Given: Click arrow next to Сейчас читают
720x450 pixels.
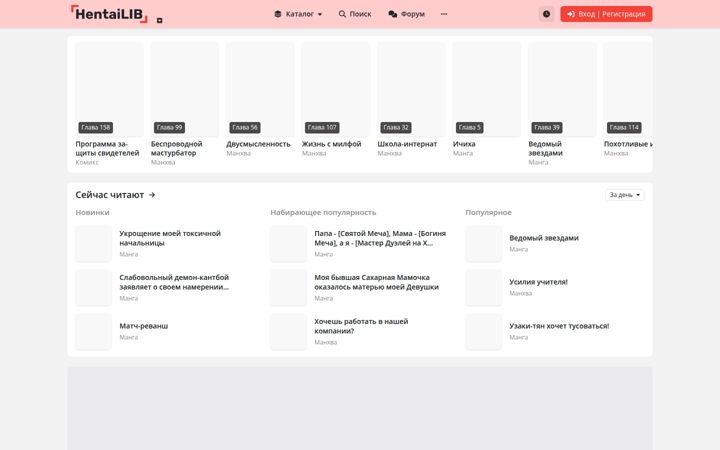Looking at the screenshot, I should click(152, 195).
